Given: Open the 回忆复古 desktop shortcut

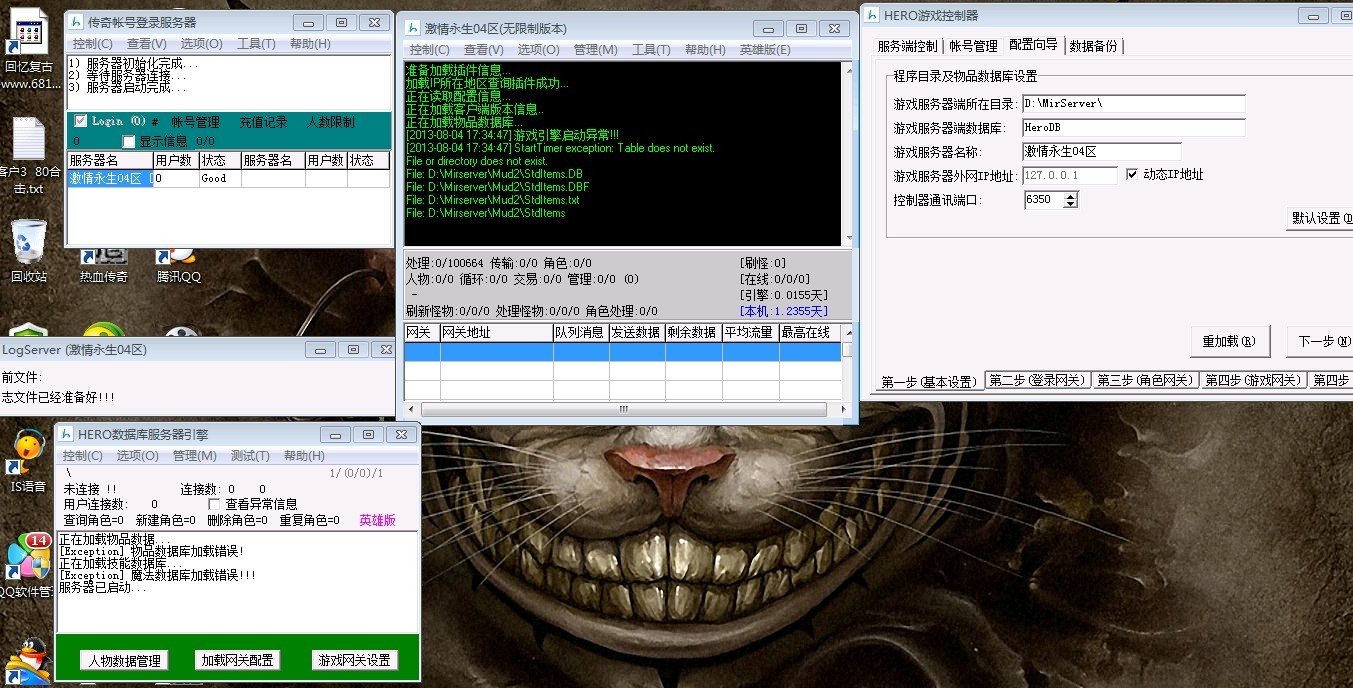Looking at the screenshot, I should [x=27, y=45].
